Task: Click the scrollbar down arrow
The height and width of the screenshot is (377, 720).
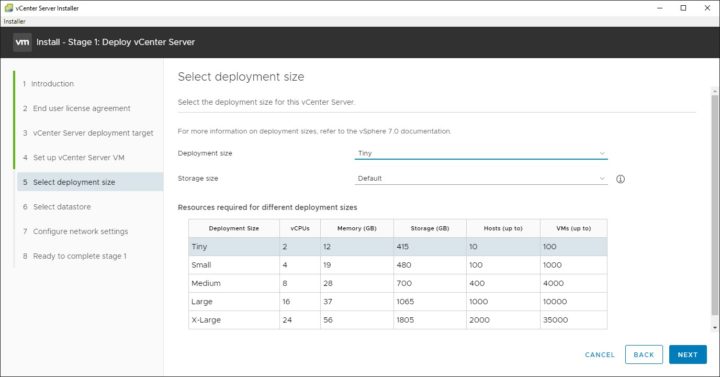Action: (x=714, y=327)
